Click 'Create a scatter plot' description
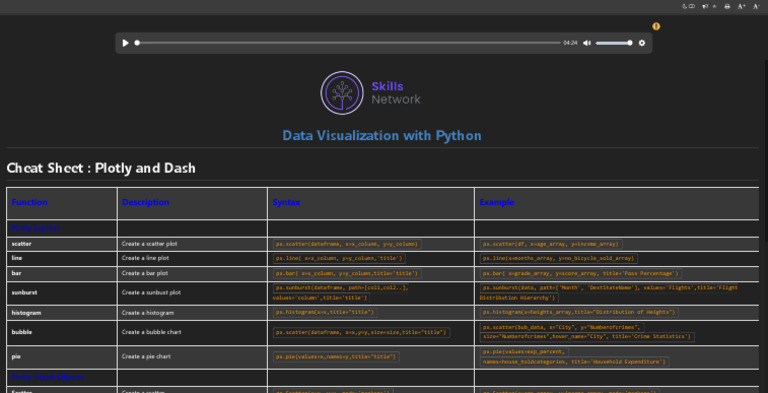Screen dimensions: 768x393 point(149,244)
